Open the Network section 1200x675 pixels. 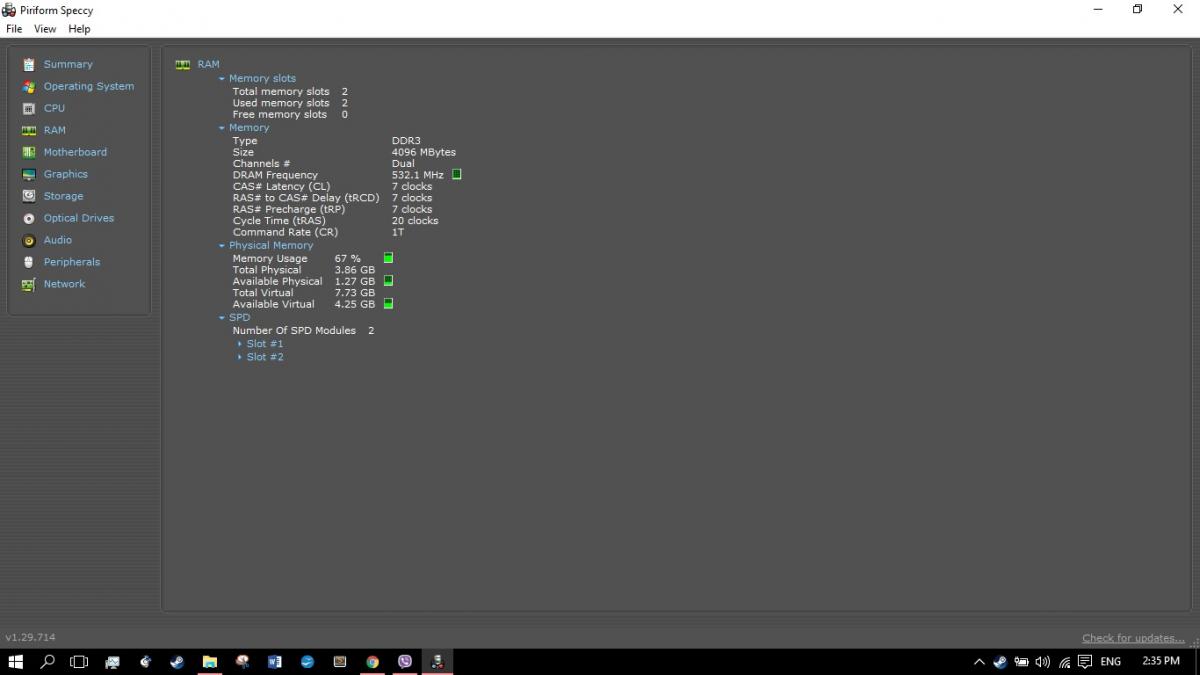[x=64, y=284]
